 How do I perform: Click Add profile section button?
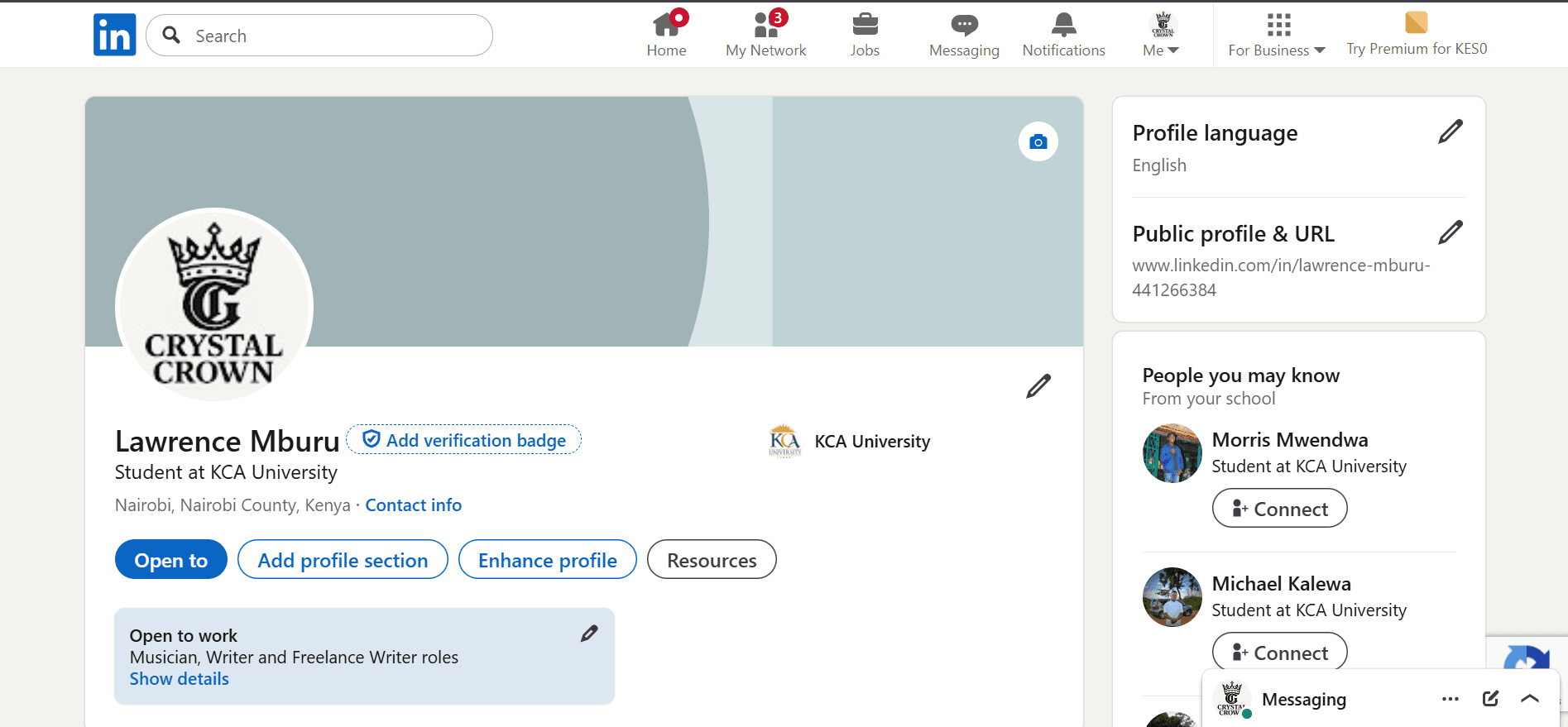[x=343, y=560]
